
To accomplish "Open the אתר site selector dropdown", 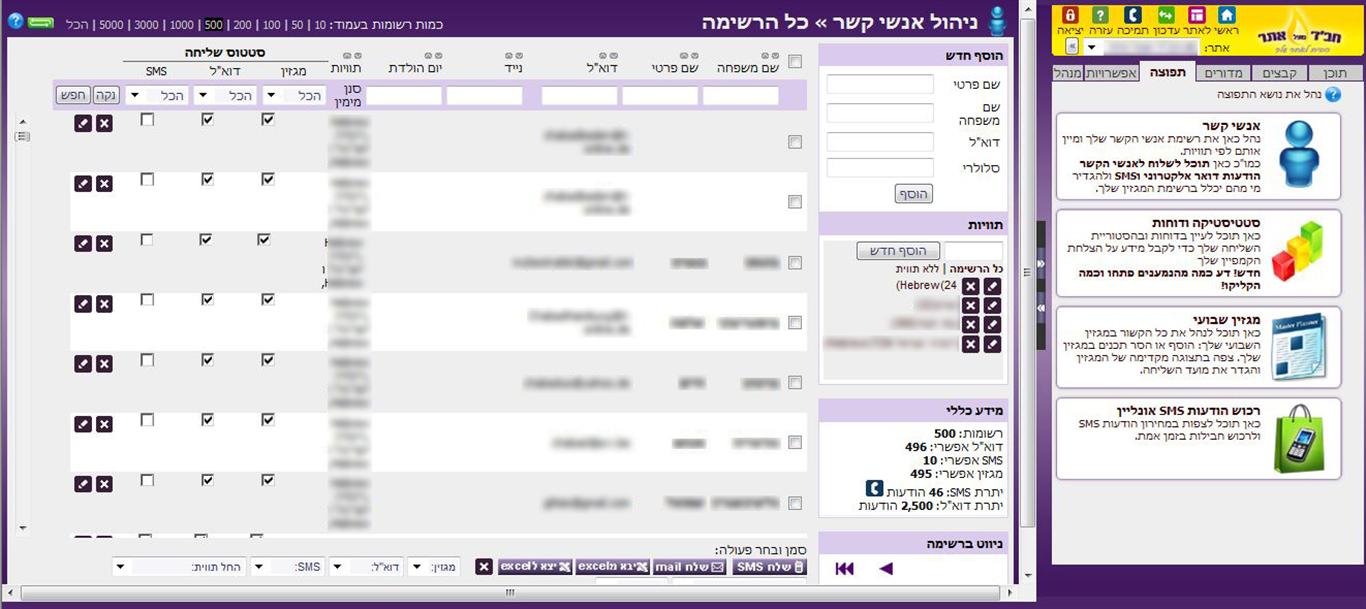I will point(1141,47).
